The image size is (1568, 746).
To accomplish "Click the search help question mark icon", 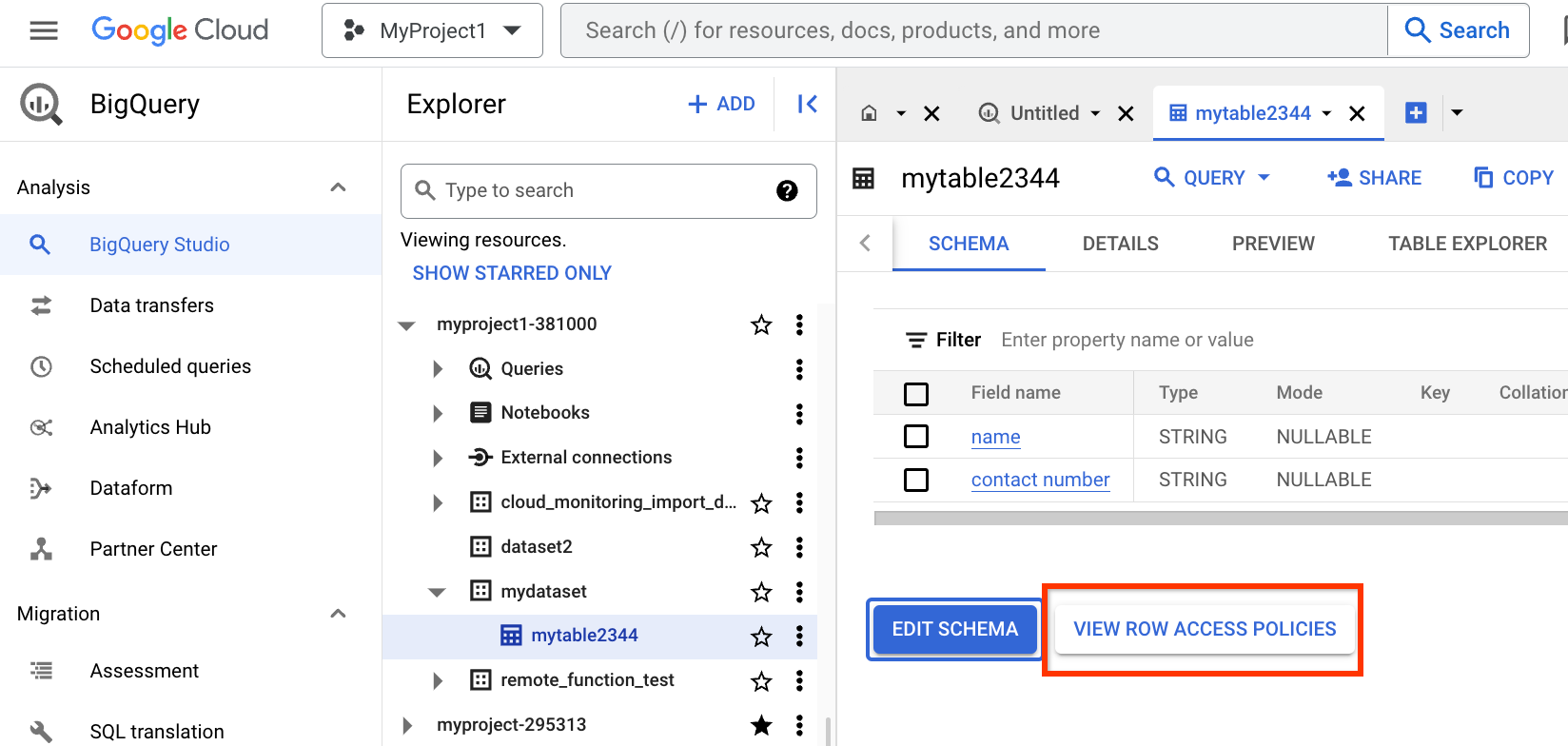I will click(787, 190).
